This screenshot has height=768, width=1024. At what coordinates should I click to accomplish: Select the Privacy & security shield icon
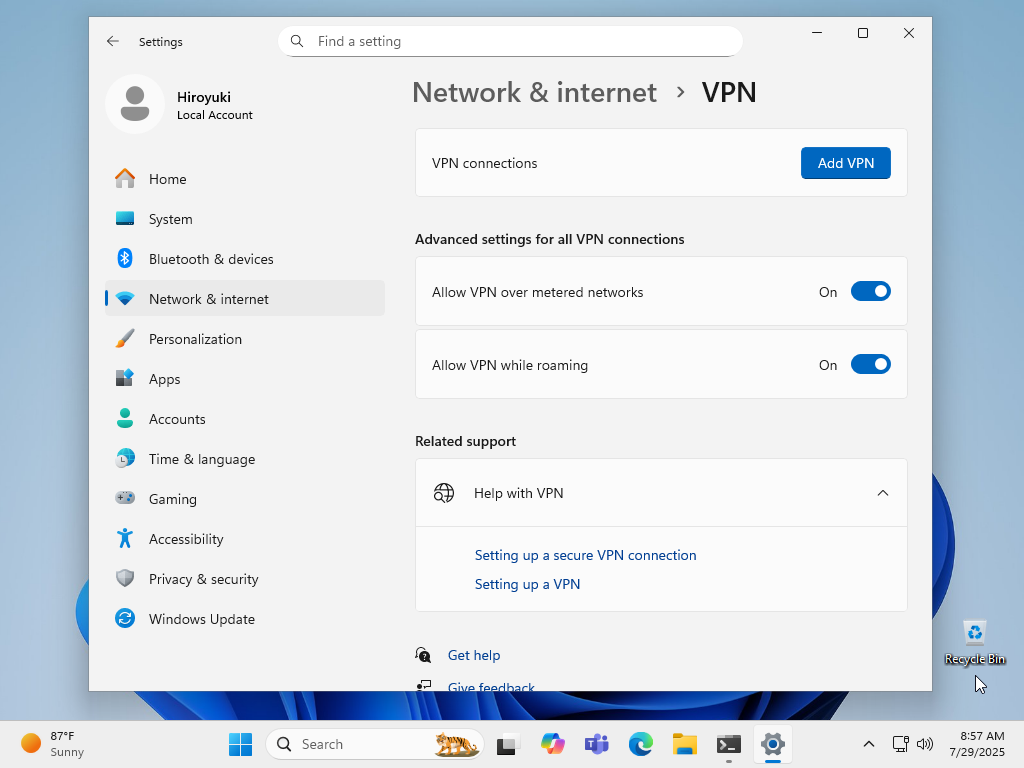124,578
